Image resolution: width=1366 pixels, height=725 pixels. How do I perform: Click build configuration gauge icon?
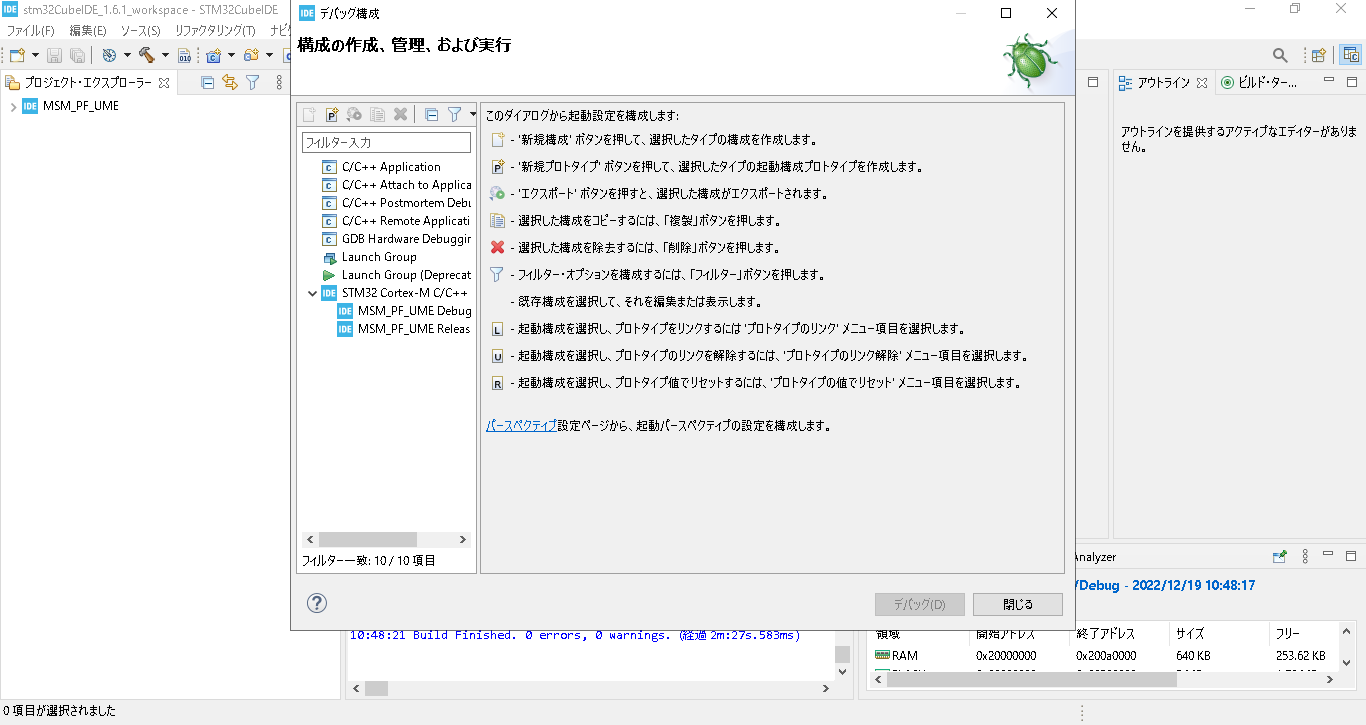pos(110,55)
